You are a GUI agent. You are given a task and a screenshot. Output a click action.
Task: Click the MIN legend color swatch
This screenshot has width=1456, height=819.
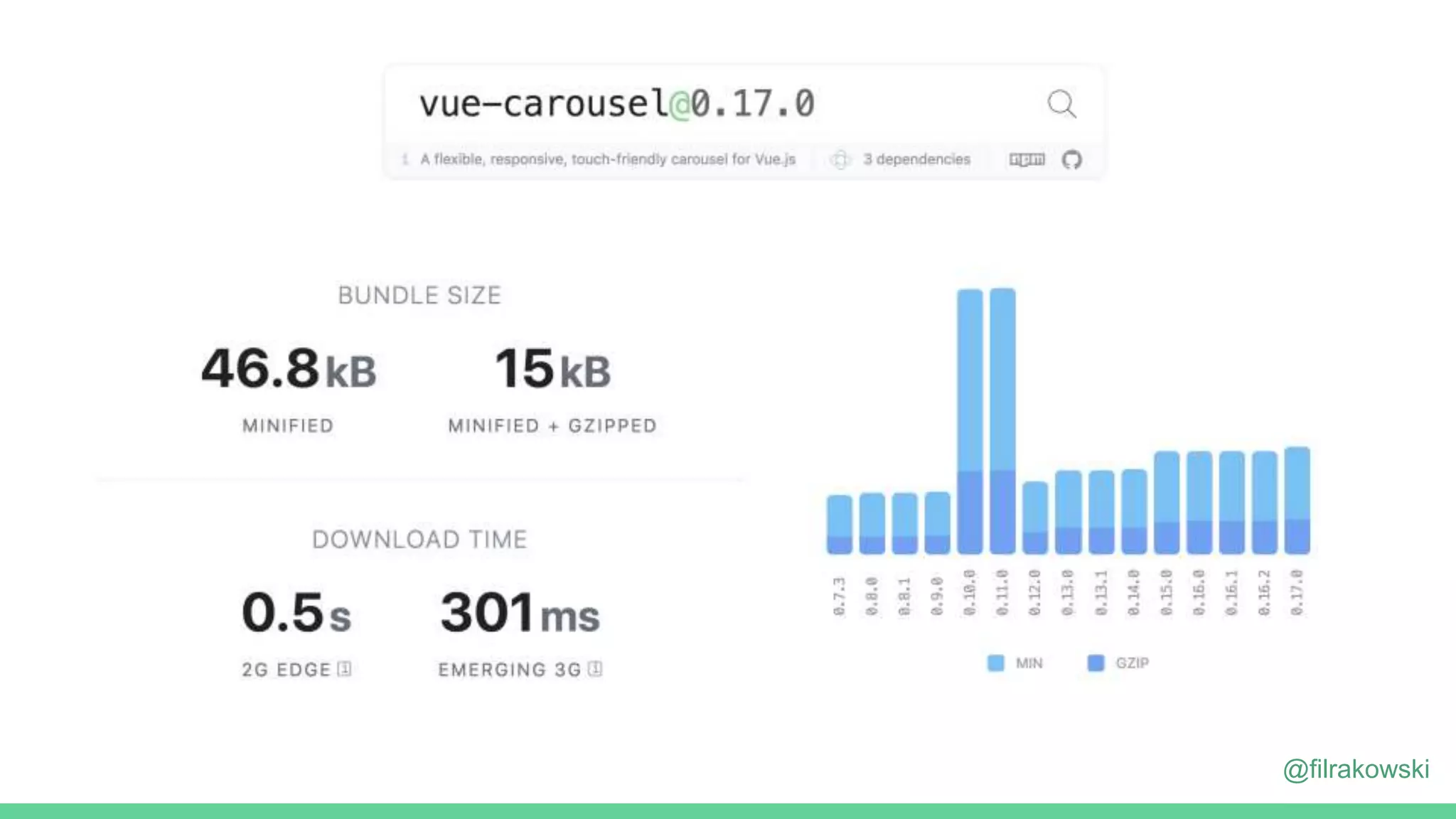[995, 663]
